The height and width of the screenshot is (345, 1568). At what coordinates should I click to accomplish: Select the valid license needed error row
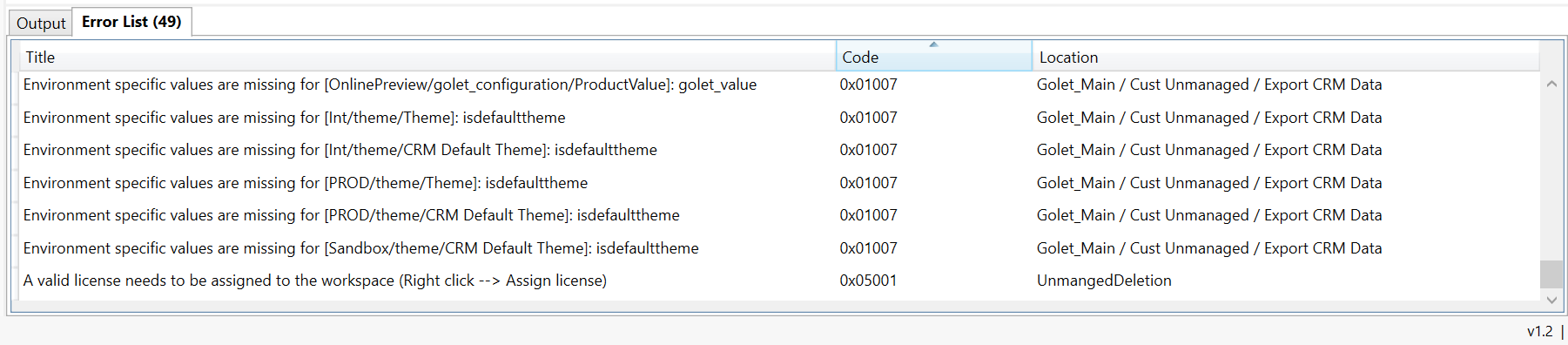click(x=779, y=281)
